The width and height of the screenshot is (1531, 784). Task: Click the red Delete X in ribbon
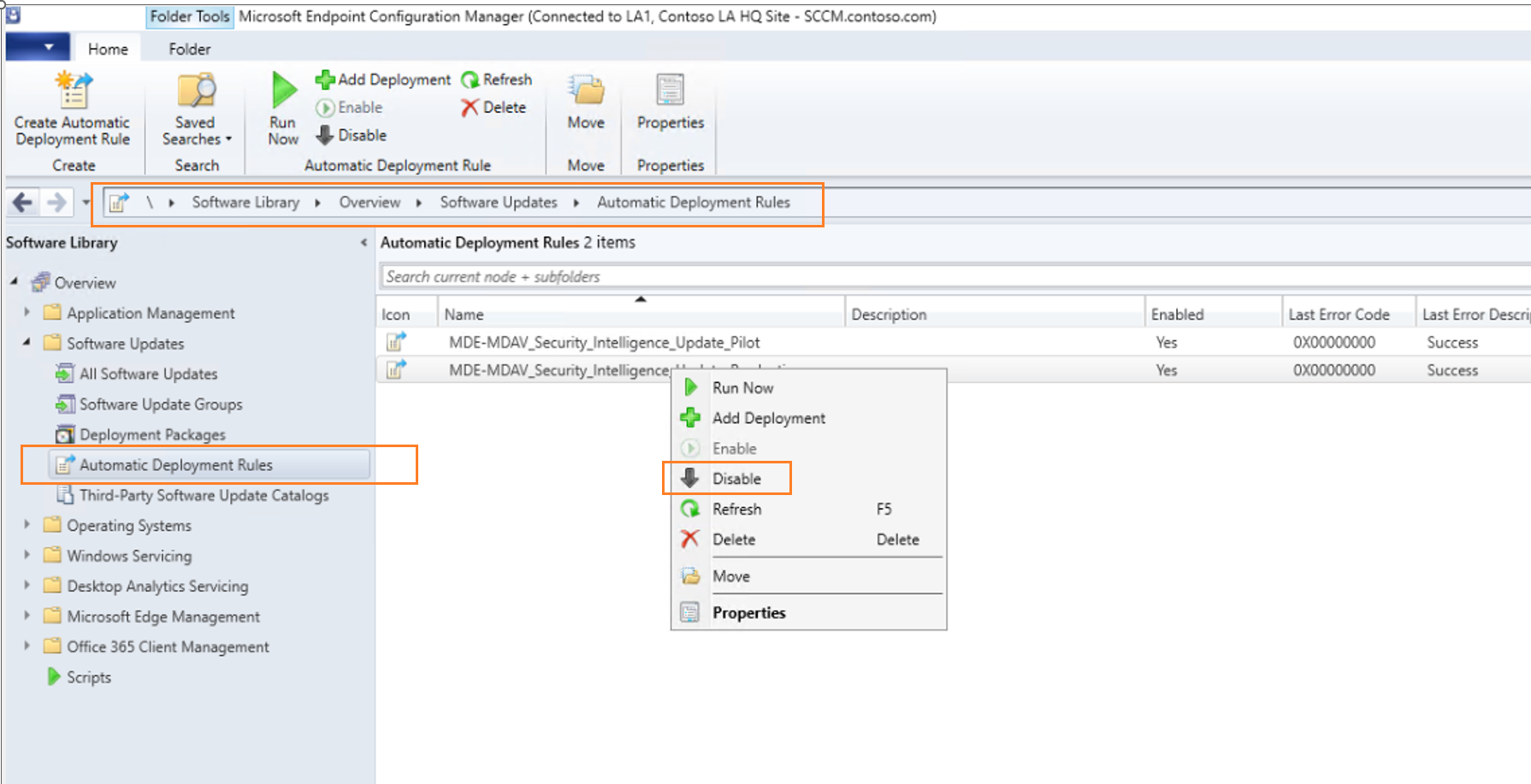470,108
